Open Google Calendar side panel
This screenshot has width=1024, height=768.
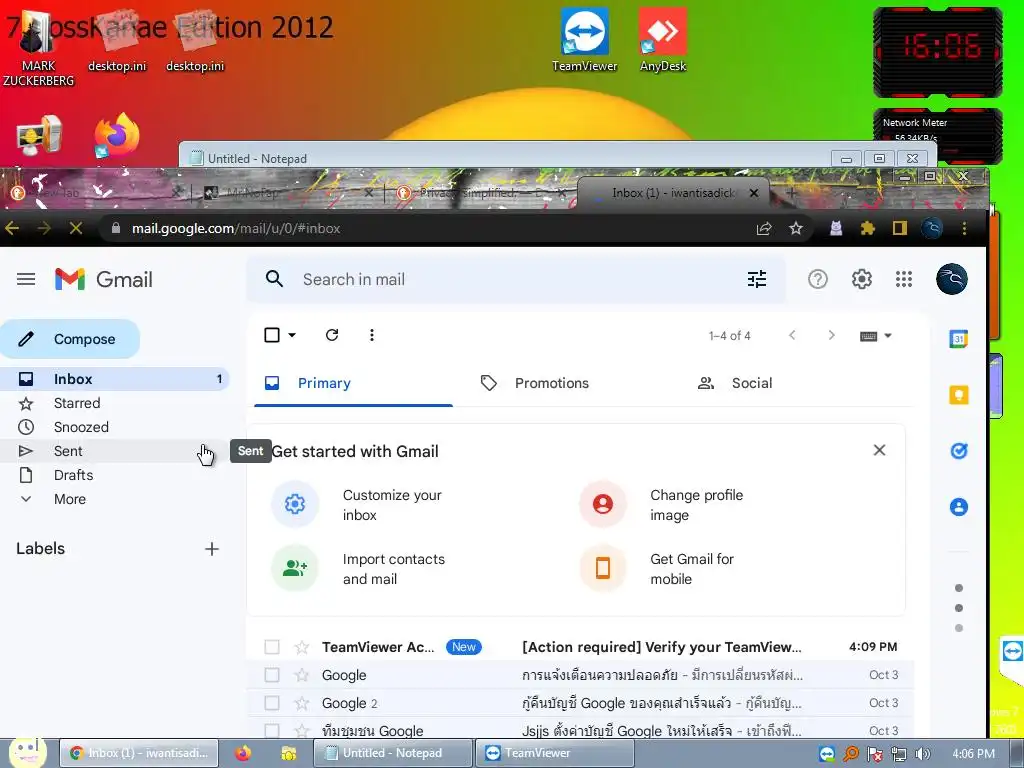click(x=959, y=339)
